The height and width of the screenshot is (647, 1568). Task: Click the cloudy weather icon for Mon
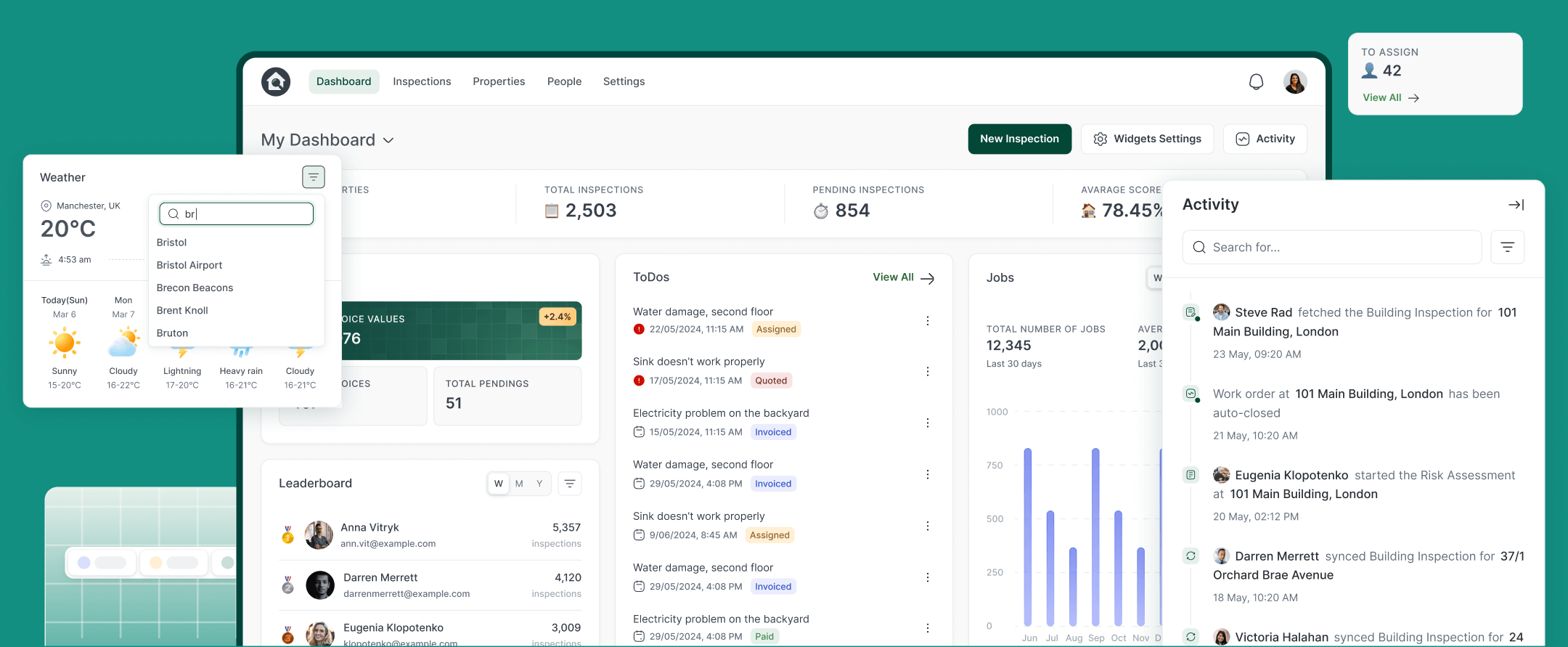[x=123, y=343]
